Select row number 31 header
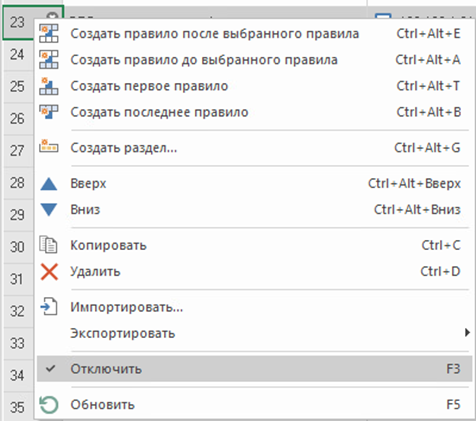 click(17, 279)
